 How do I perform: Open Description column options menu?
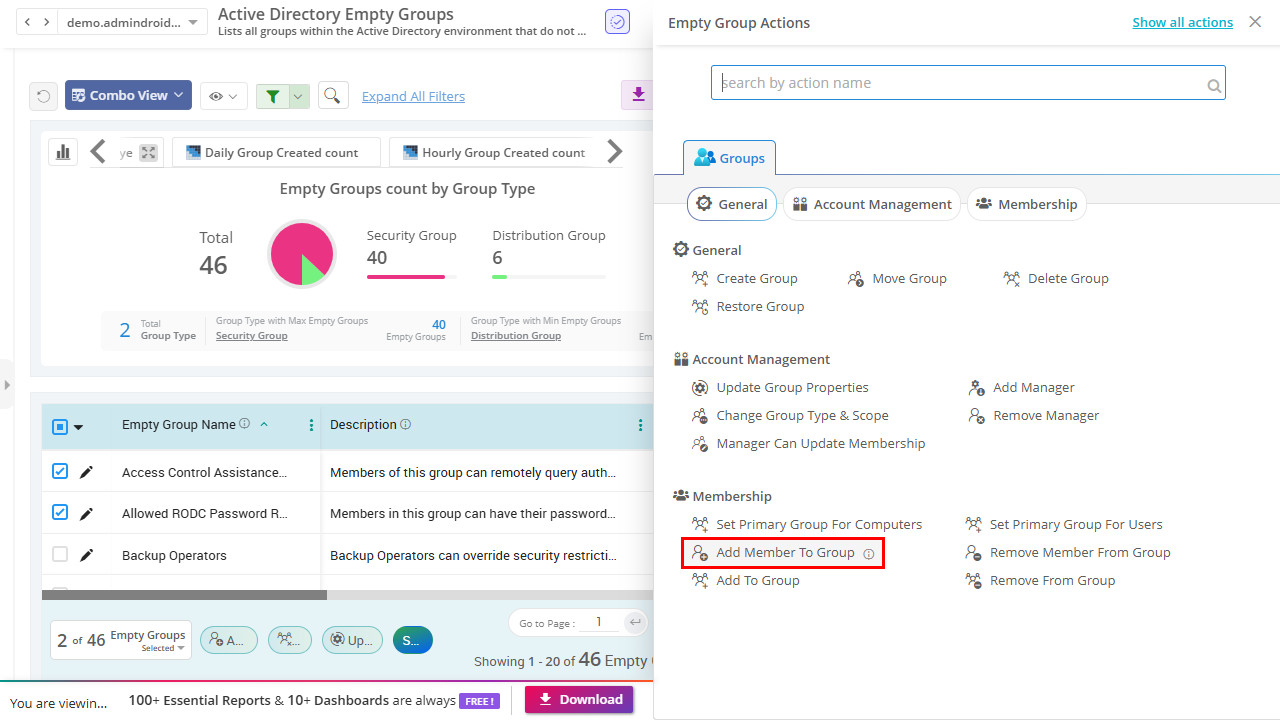[x=641, y=425]
